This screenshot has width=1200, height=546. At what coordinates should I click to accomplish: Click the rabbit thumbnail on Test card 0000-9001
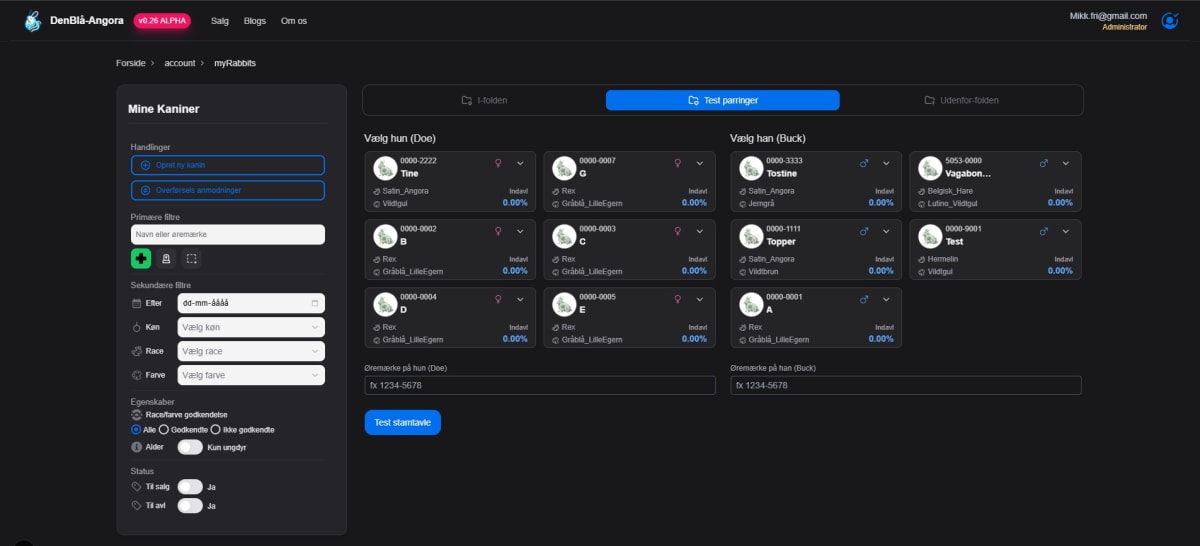click(930, 236)
